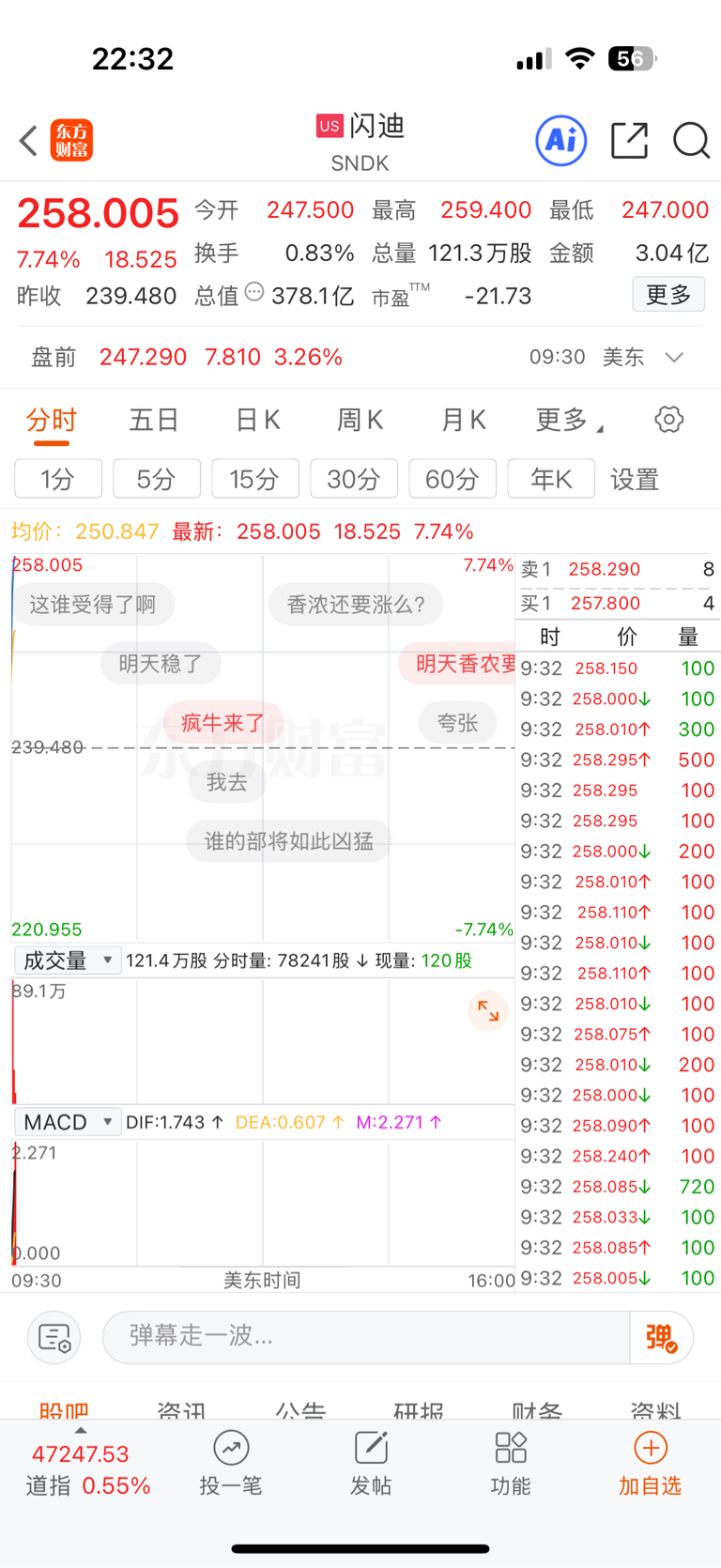Screen dimensions: 721x1568
Task: Open chart settings gear icon
Action: pyautogui.click(x=668, y=420)
